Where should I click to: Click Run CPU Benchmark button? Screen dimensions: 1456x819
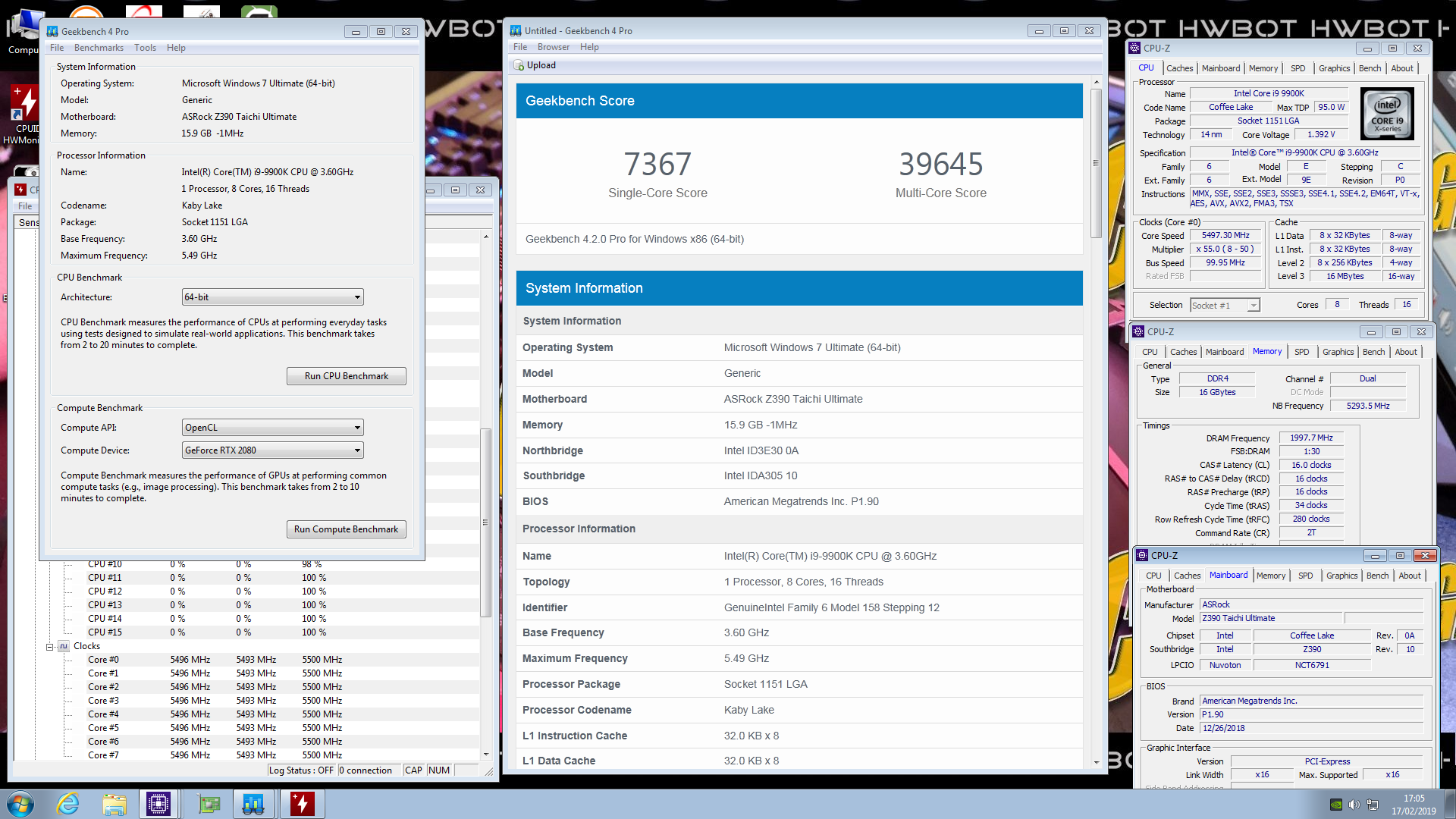(x=347, y=376)
